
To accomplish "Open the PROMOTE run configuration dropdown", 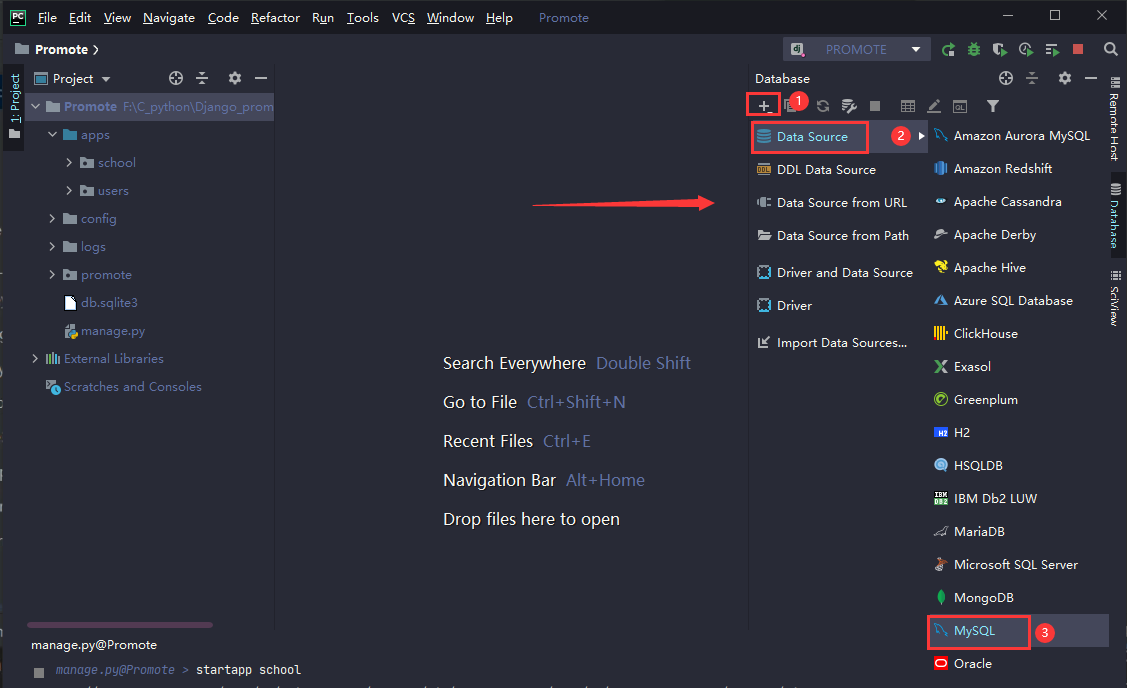I will point(857,50).
